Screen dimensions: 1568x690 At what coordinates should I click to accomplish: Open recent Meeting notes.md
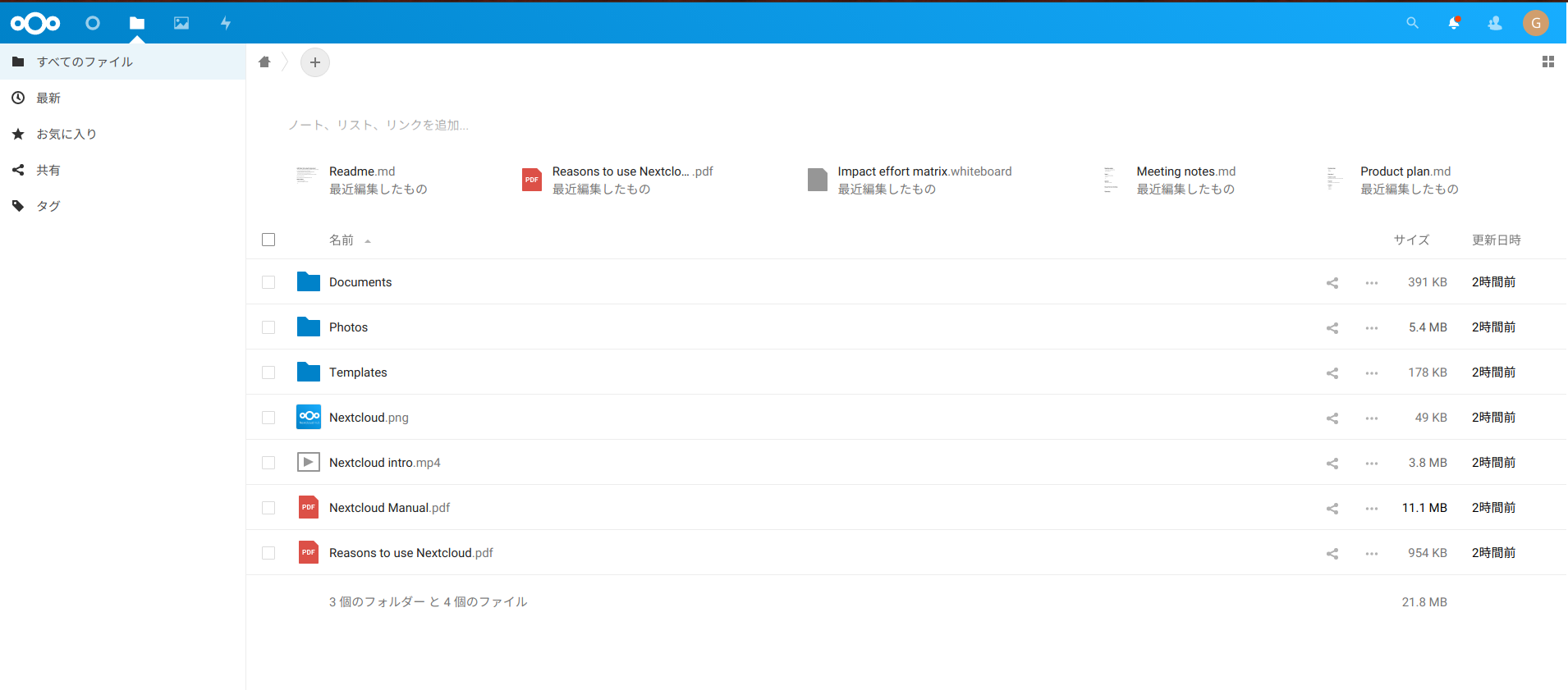1170,180
